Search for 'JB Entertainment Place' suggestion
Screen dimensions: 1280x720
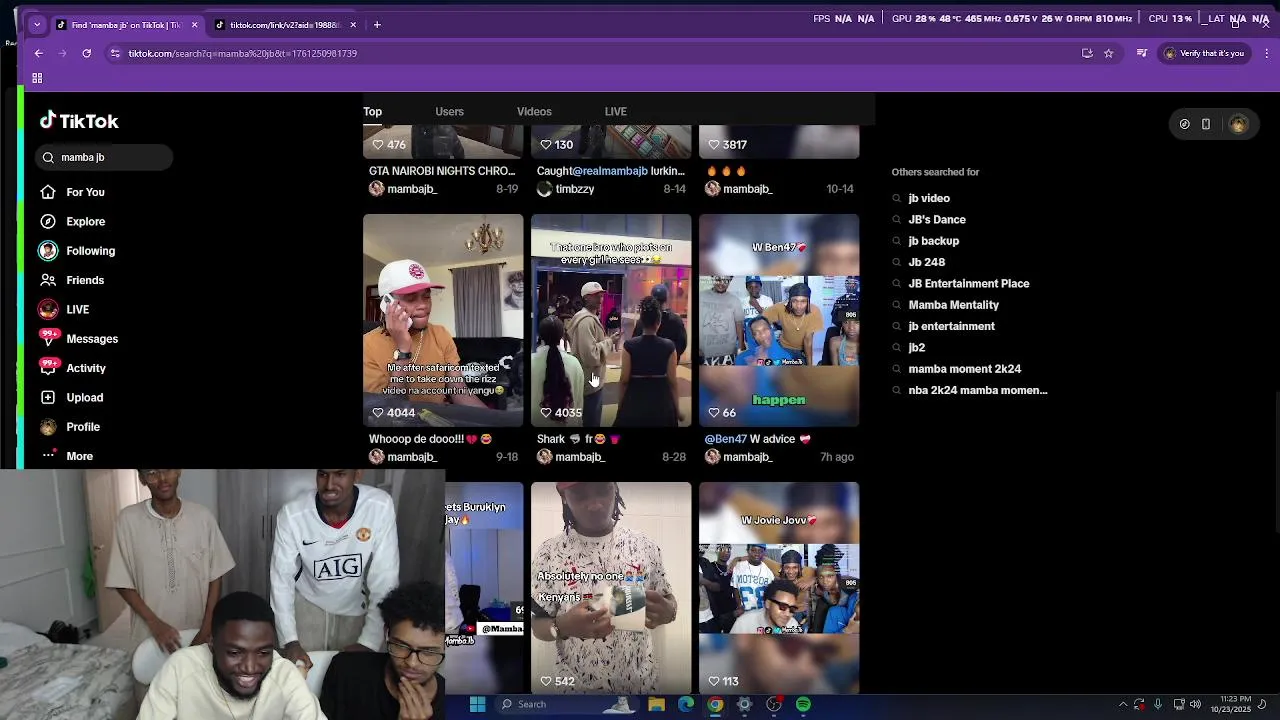[969, 284]
